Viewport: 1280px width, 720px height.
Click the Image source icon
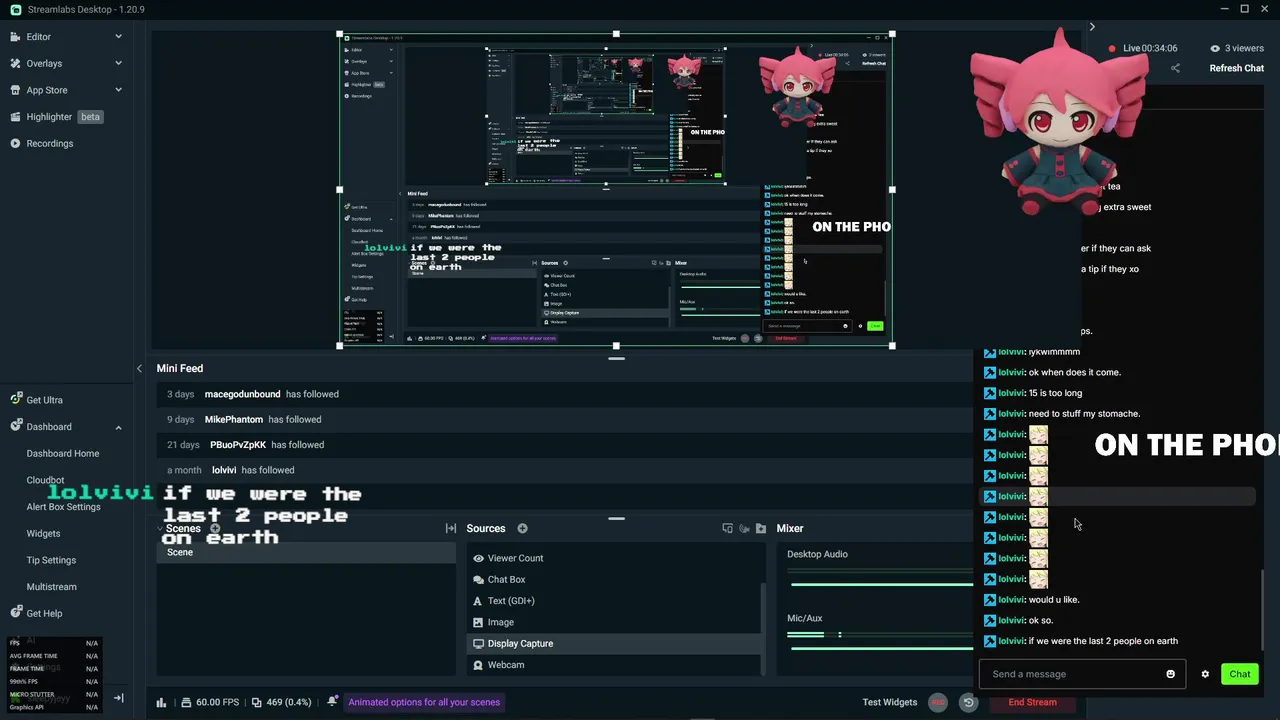478,622
